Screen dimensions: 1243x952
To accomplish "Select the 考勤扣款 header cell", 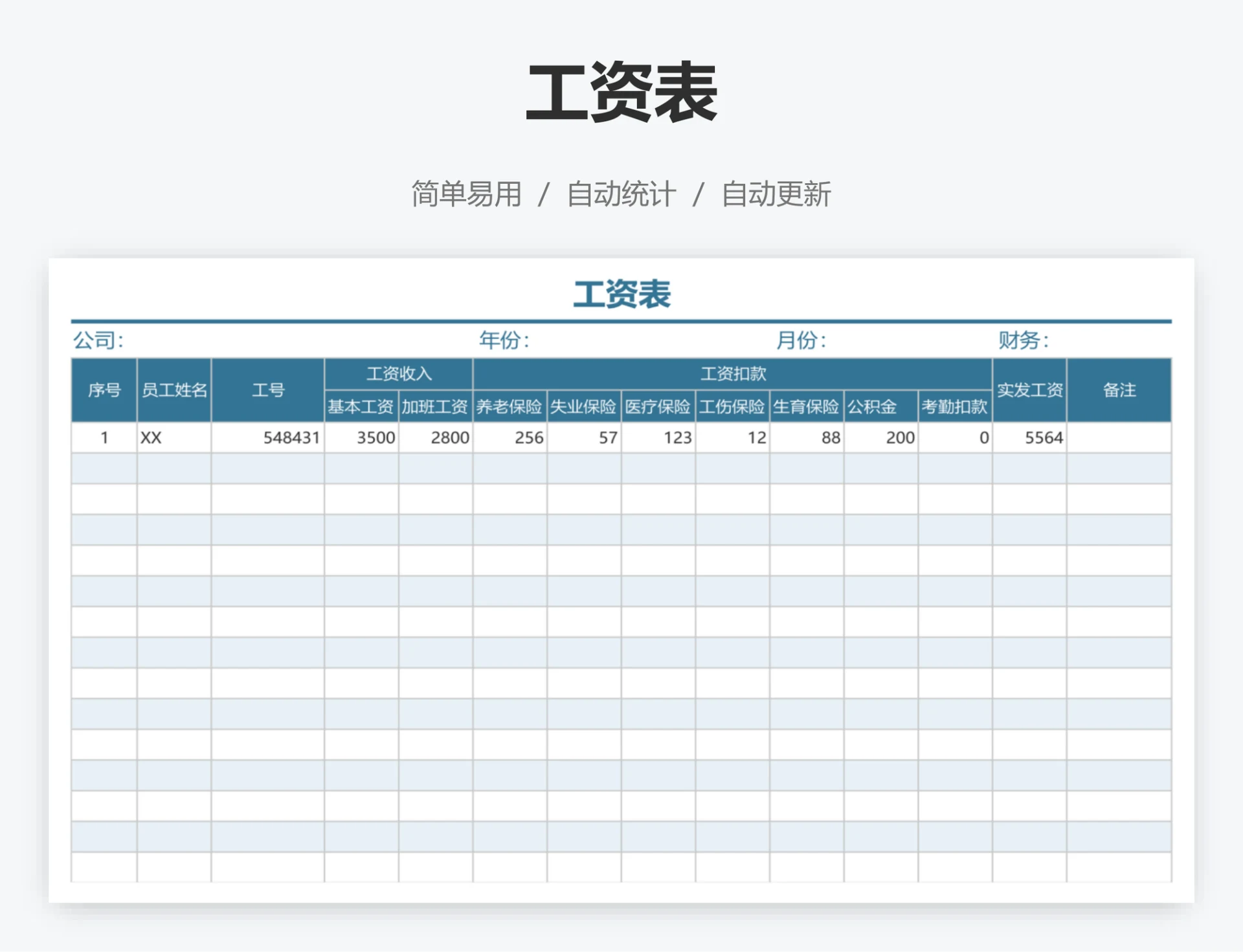I will pyautogui.click(x=955, y=407).
